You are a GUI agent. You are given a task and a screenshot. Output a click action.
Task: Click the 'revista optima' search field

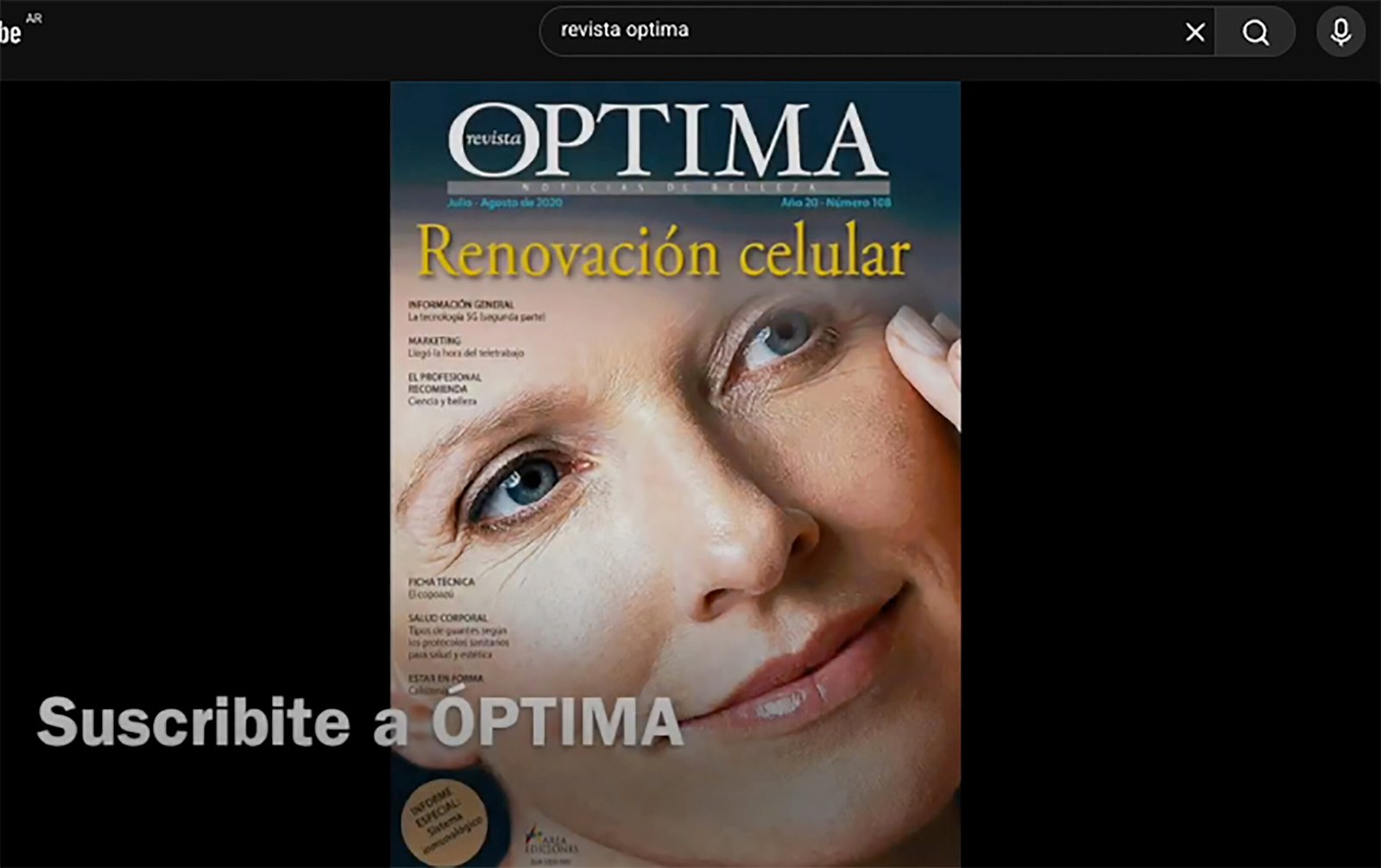pos(863,31)
